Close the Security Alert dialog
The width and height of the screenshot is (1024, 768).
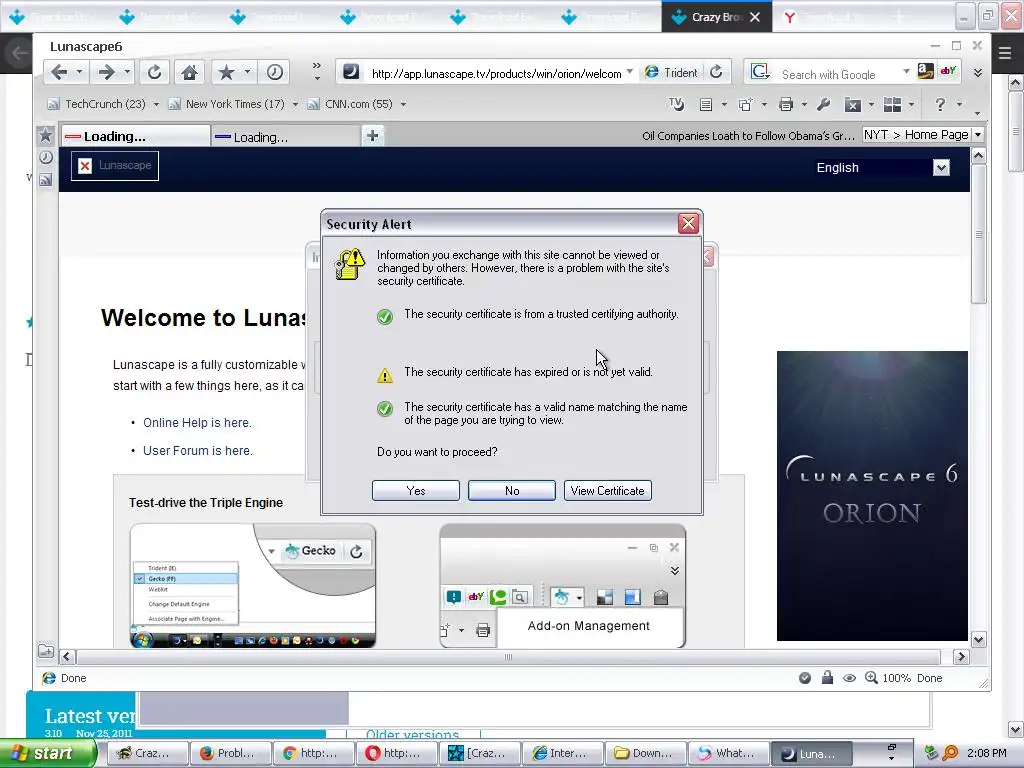click(x=688, y=224)
